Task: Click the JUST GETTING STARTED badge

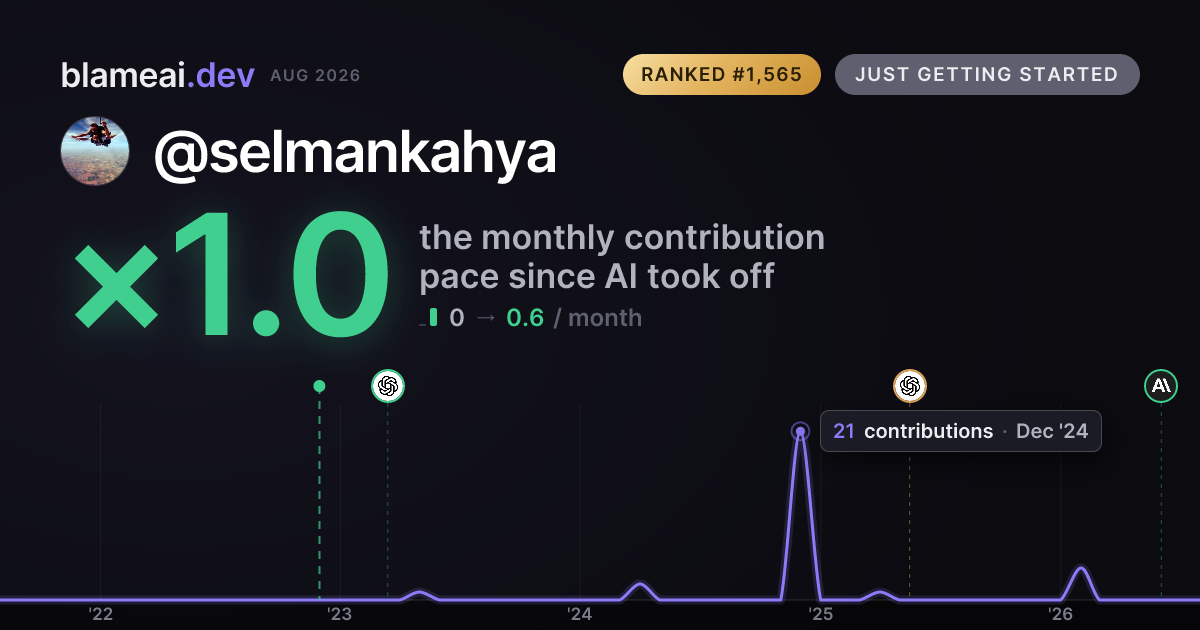Action: click(987, 75)
